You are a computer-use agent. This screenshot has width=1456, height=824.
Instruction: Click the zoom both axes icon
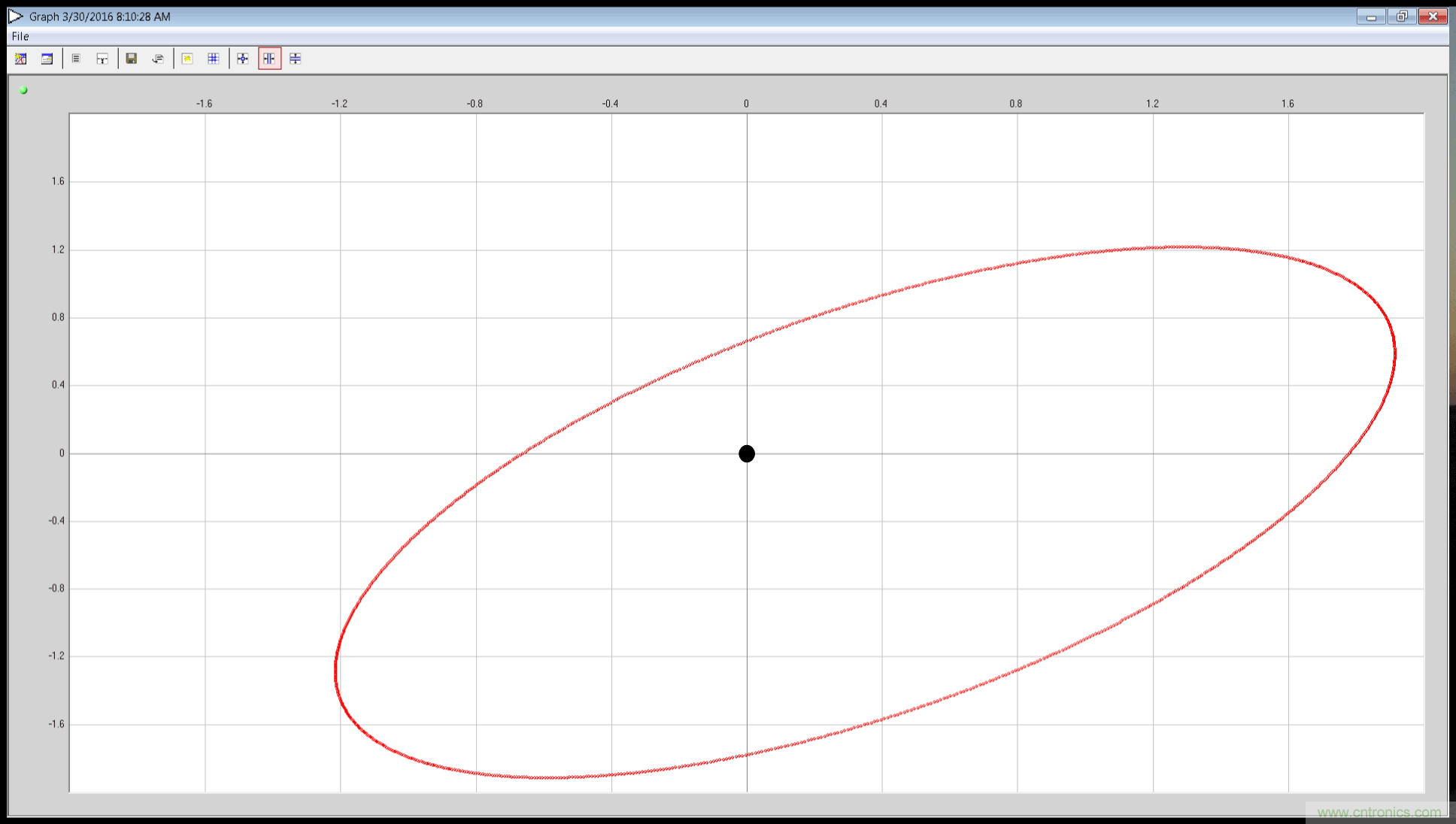point(243,59)
